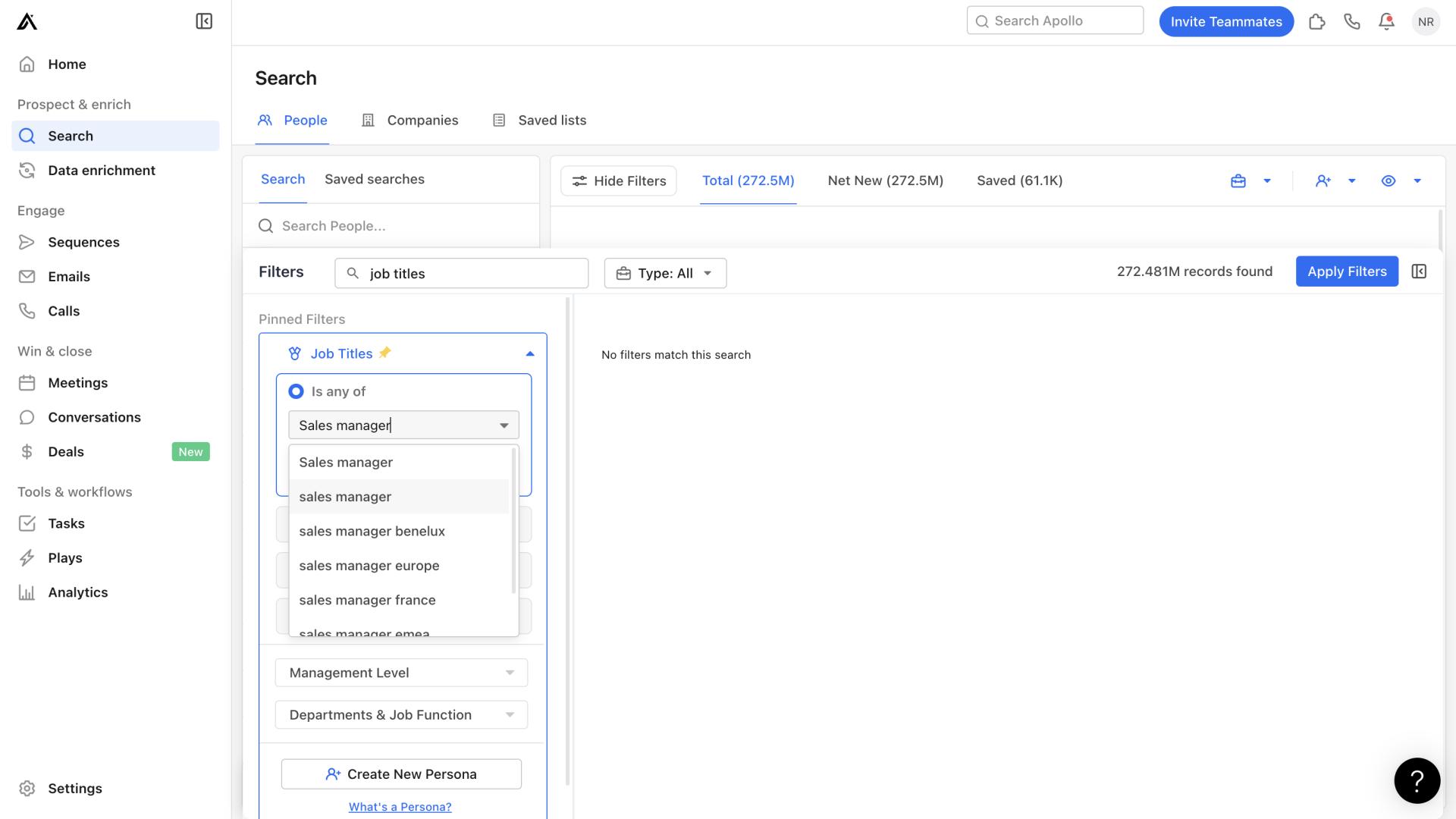Switch to the Saved lists tab
The width and height of the screenshot is (1456, 819).
540,121
